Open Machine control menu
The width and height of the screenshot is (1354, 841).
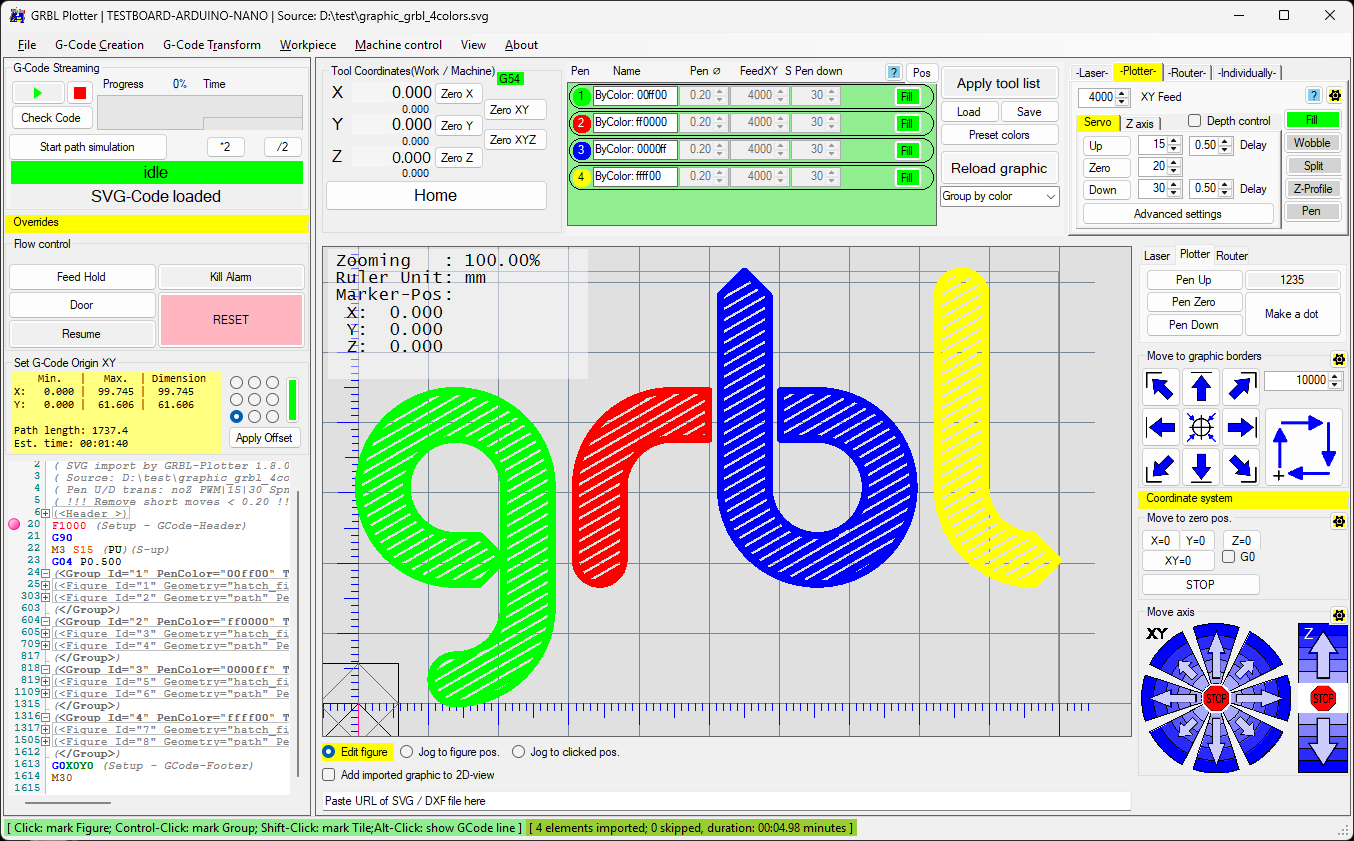pyautogui.click(x=398, y=45)
